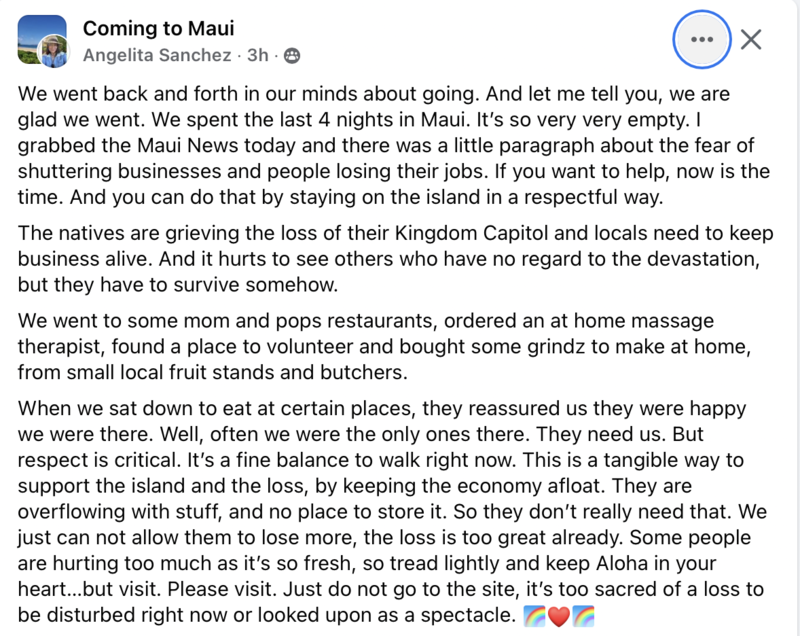The image size is (800, 636).
Task: Click the 3h post timestamp
Action: pos(258,55)
